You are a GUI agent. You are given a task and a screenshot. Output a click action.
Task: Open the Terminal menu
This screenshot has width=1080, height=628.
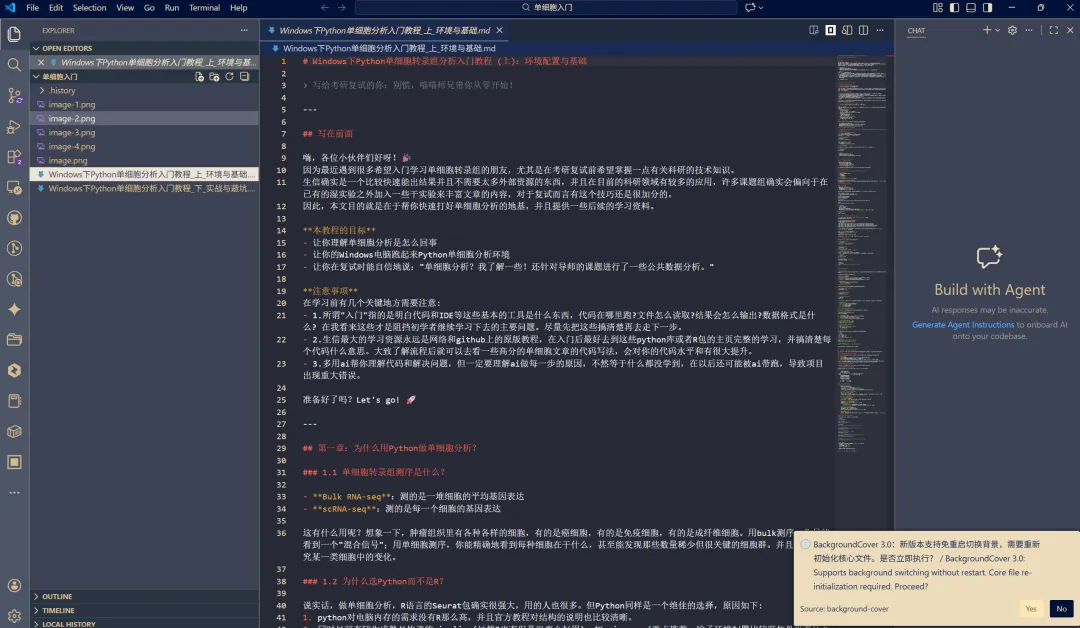click(205, 8)
